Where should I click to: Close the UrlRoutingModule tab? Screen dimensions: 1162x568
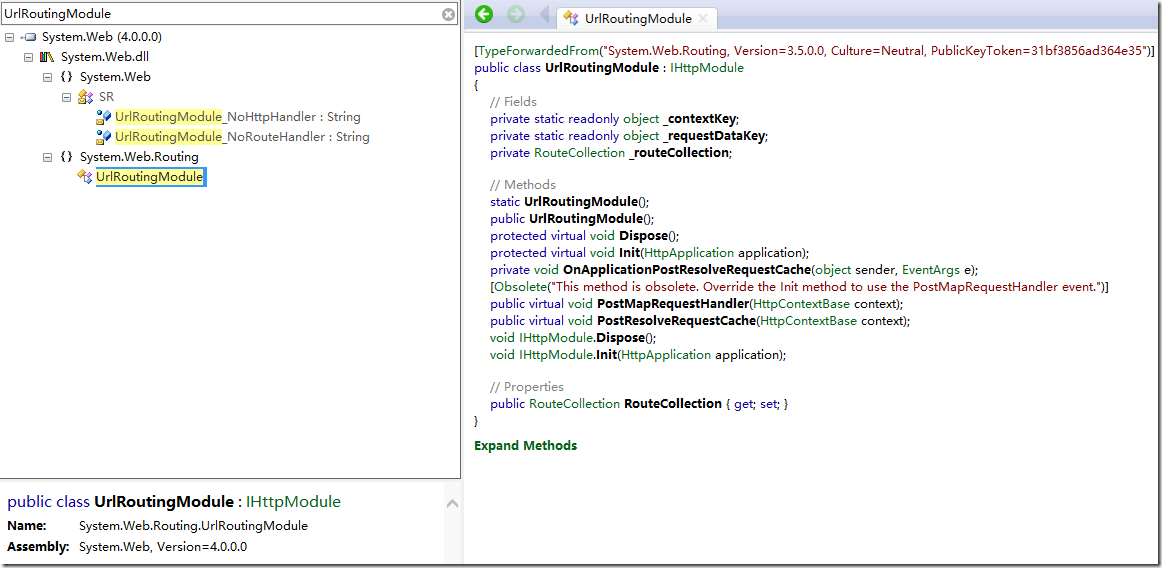[x=703, y=18]
